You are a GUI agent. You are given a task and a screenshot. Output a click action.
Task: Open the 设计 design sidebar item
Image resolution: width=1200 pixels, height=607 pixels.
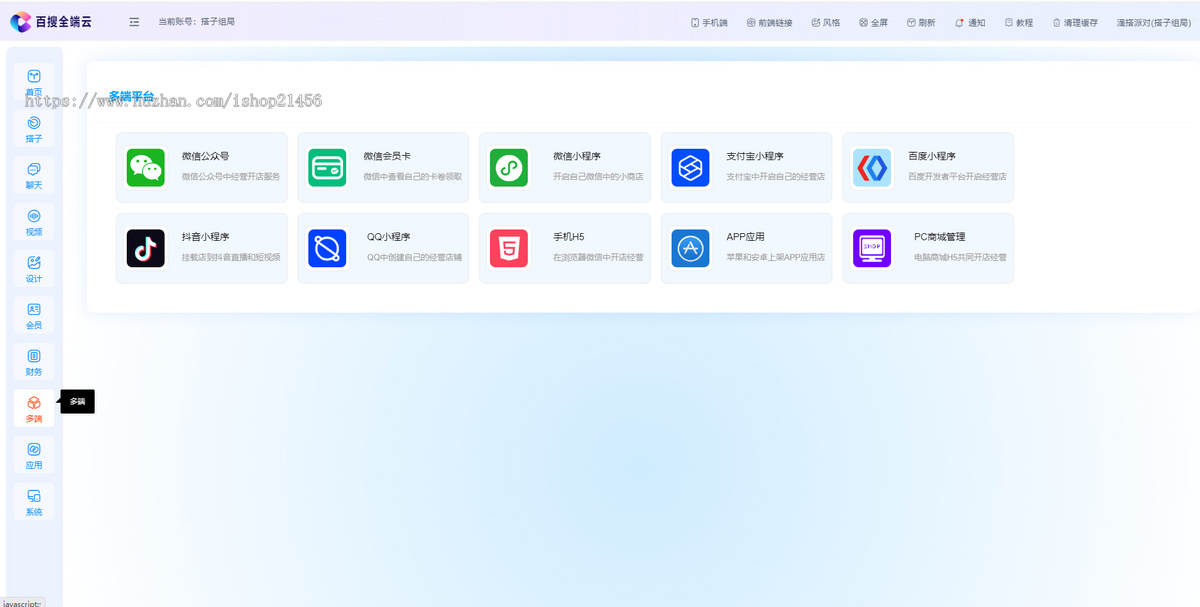(x=34, y=268)
